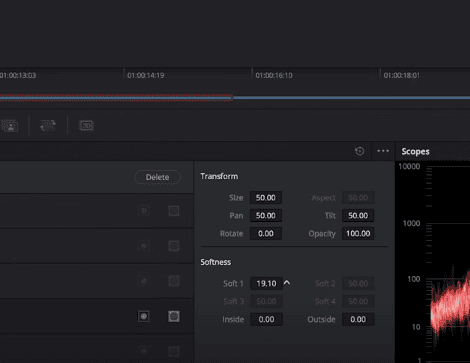Edit the Soft 1 value 19.10
Viewport: 470px width, 363px height.
click(x=266, y=283)
